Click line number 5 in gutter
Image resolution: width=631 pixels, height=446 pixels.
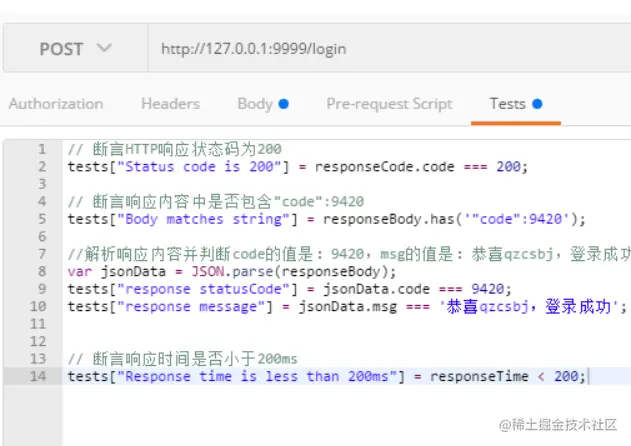42,219
